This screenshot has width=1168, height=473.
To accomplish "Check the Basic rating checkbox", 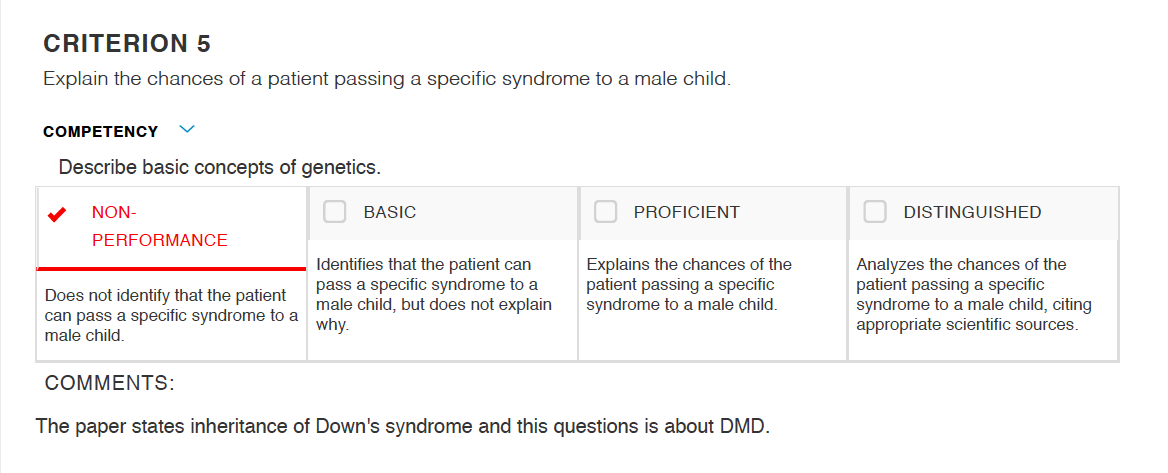I will coord(334,212).
